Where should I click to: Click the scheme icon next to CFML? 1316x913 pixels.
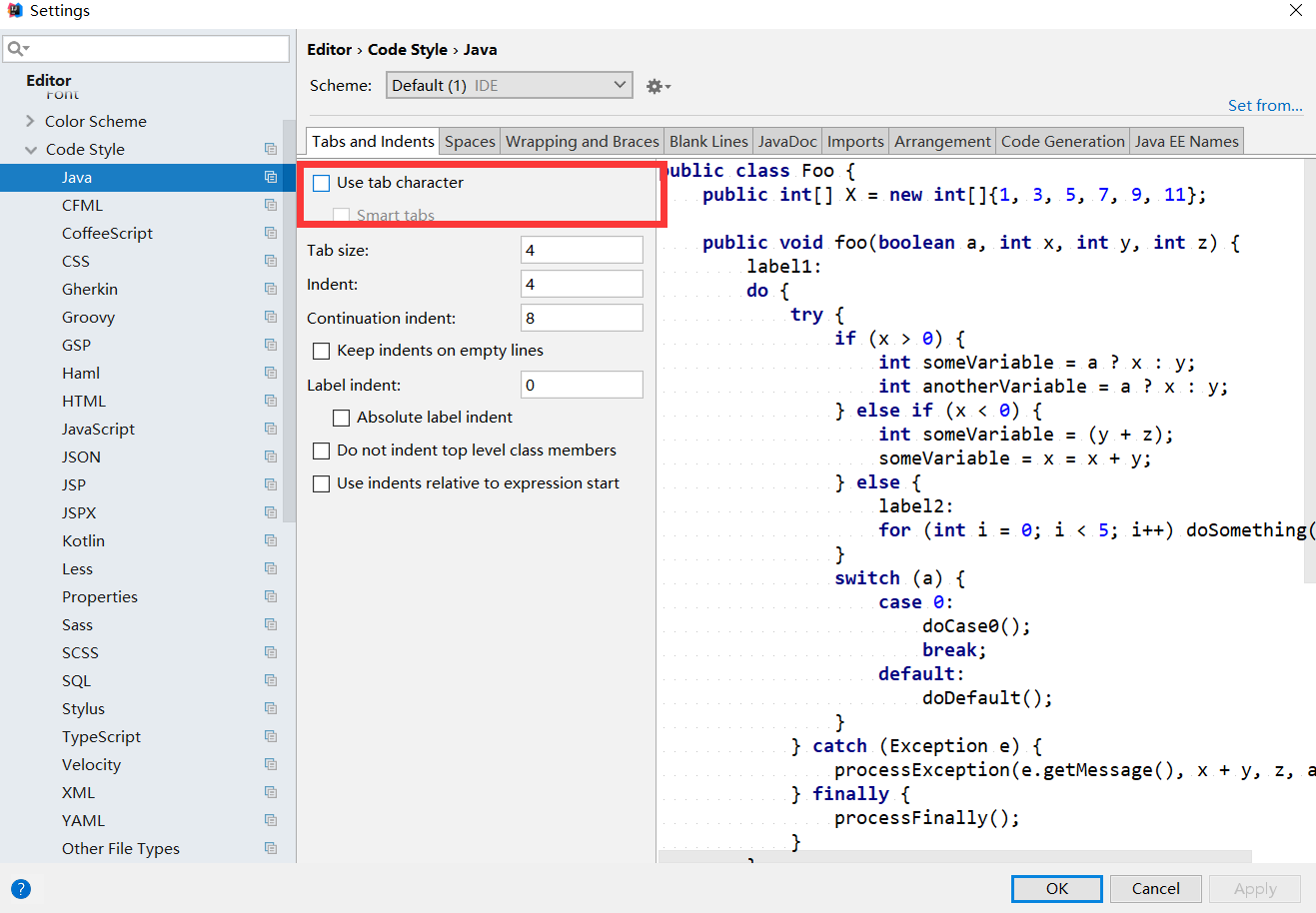coord(271,205)
